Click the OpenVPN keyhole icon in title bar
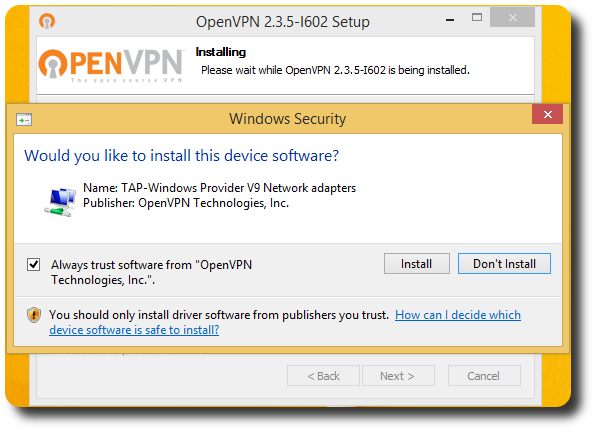596x432 pixels. click(47, 21)
